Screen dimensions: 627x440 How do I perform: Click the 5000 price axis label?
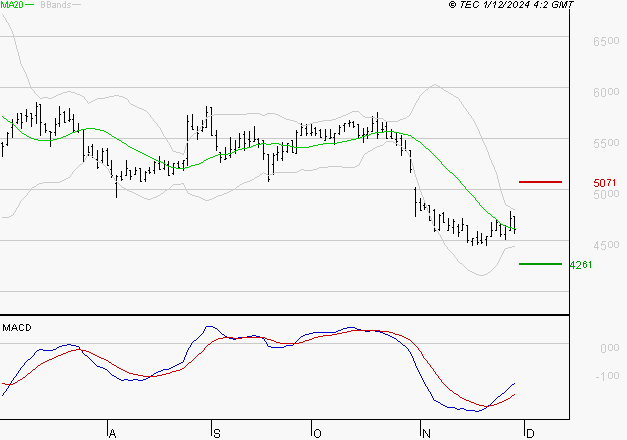(x=606, y=194)
